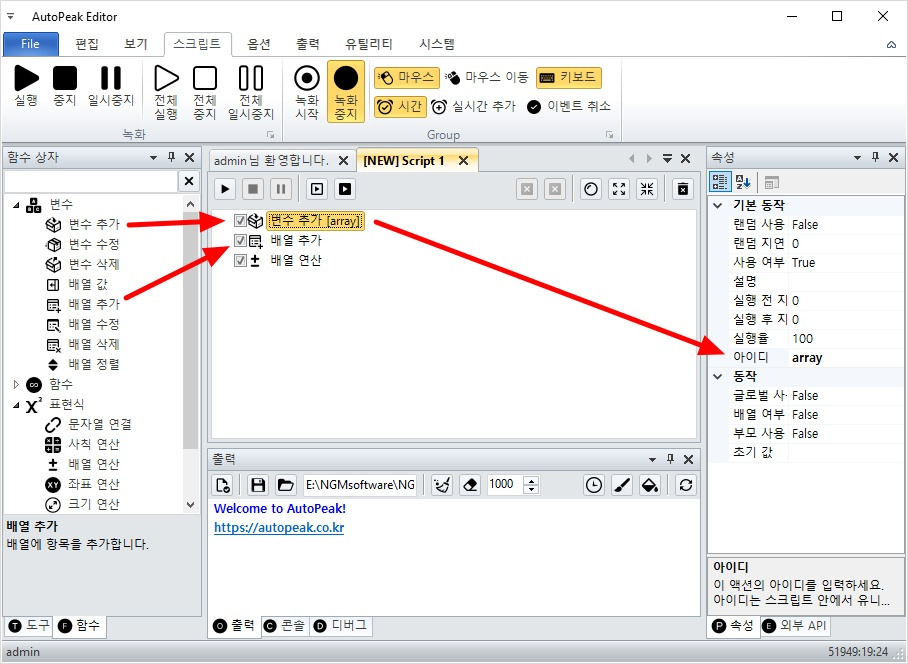Switch to 콘솔 bottom tab
This screenshot has height=664, width=908.
click(285, 626)
